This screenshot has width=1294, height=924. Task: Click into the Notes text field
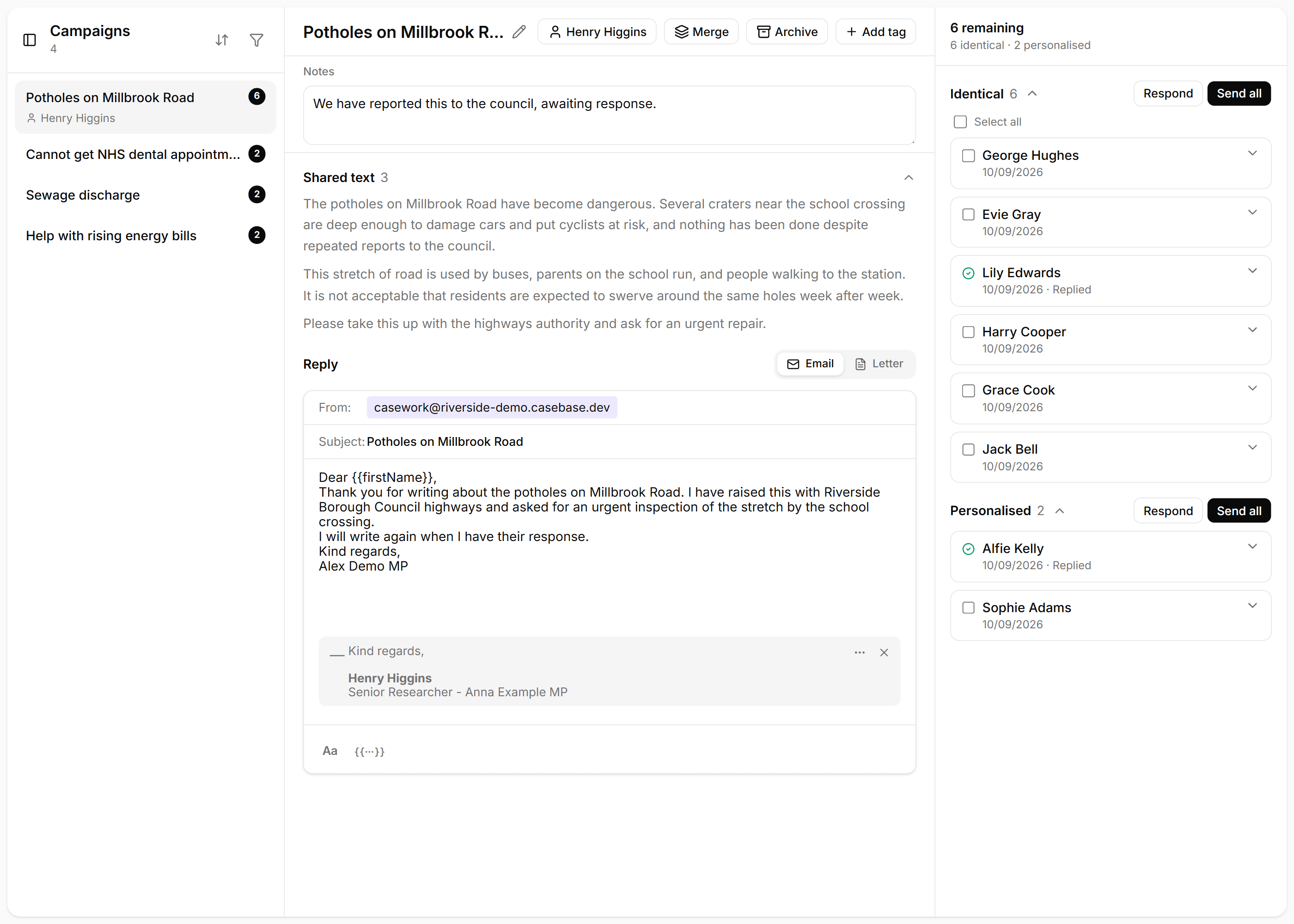point(609,115)
